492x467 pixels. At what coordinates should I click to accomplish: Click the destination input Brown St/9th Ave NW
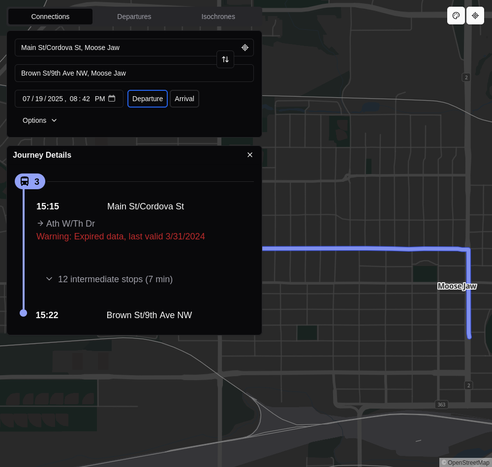coord(134,73)
